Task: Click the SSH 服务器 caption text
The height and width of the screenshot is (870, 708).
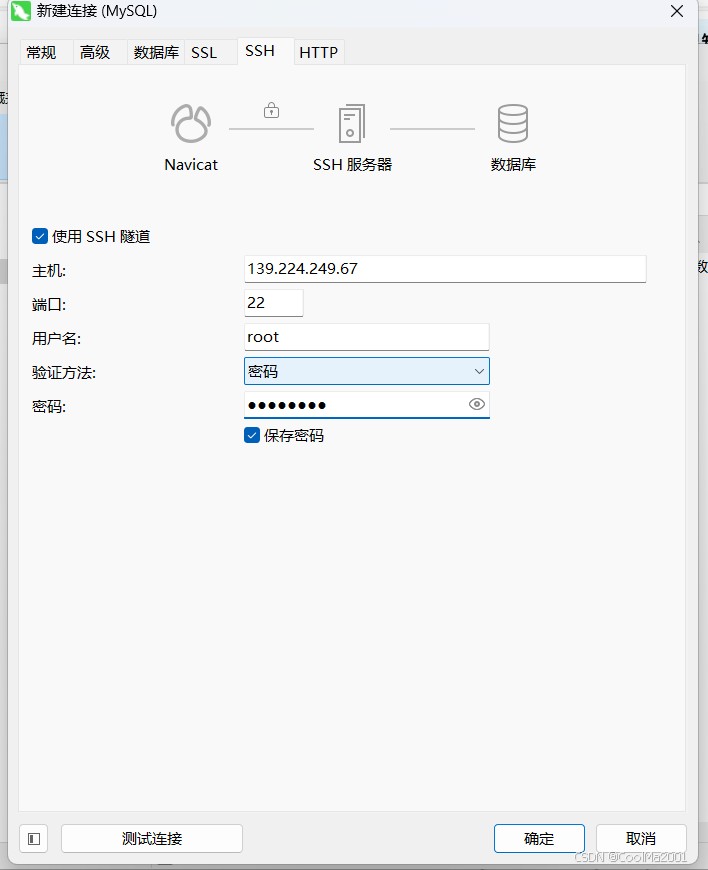Action: (352, 165)
